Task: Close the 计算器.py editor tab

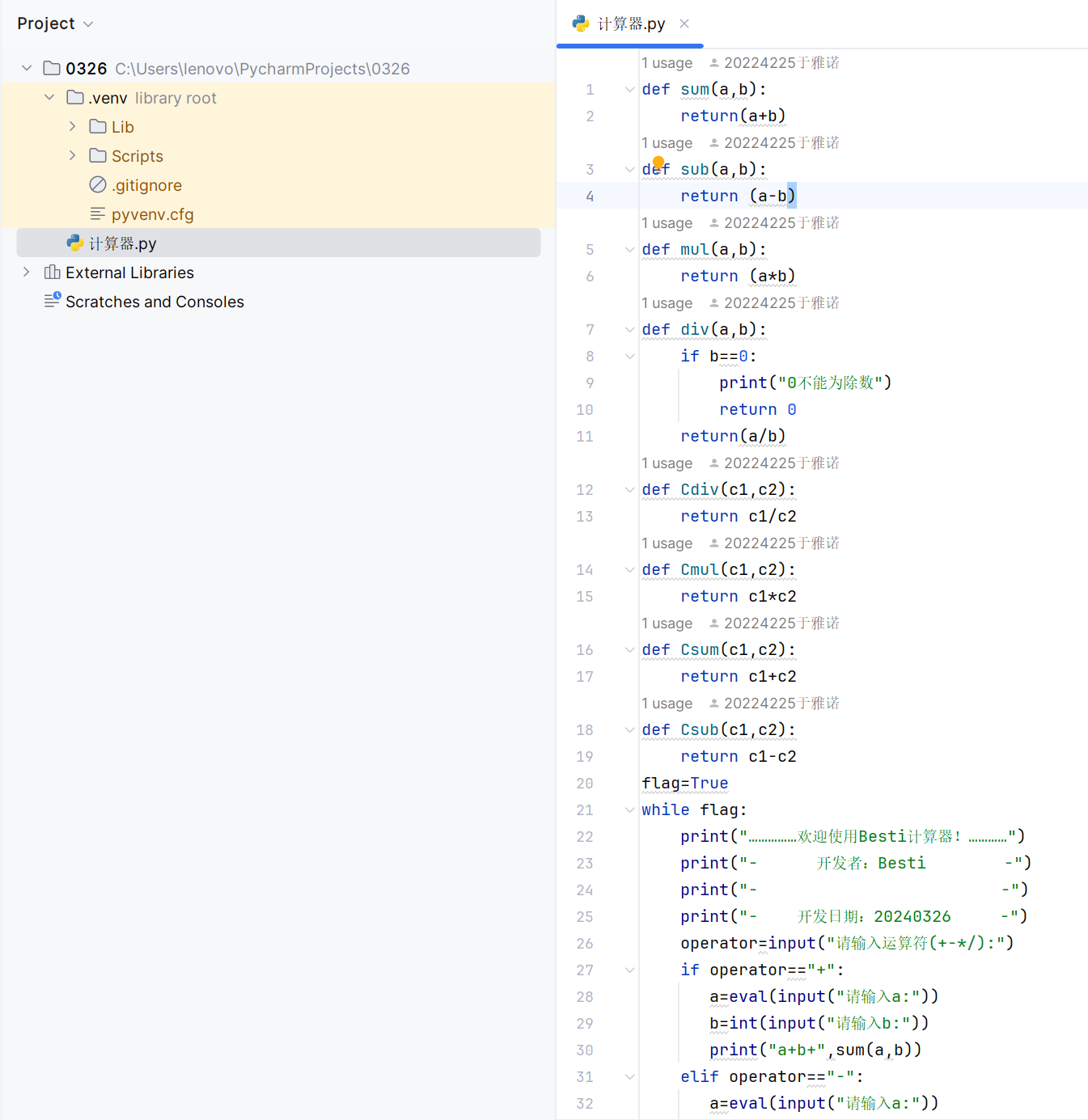Action: 684,23
